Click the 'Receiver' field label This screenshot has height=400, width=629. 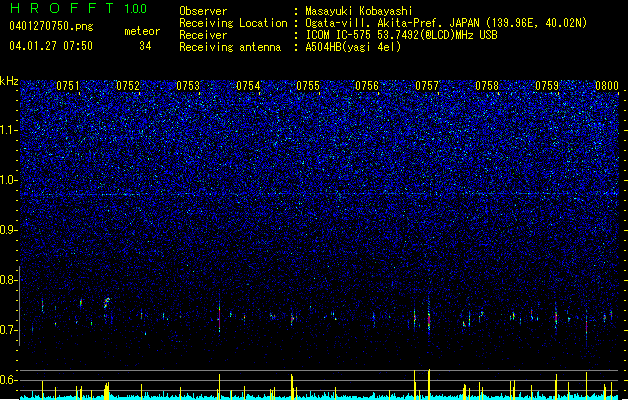(x=203, y=35)
